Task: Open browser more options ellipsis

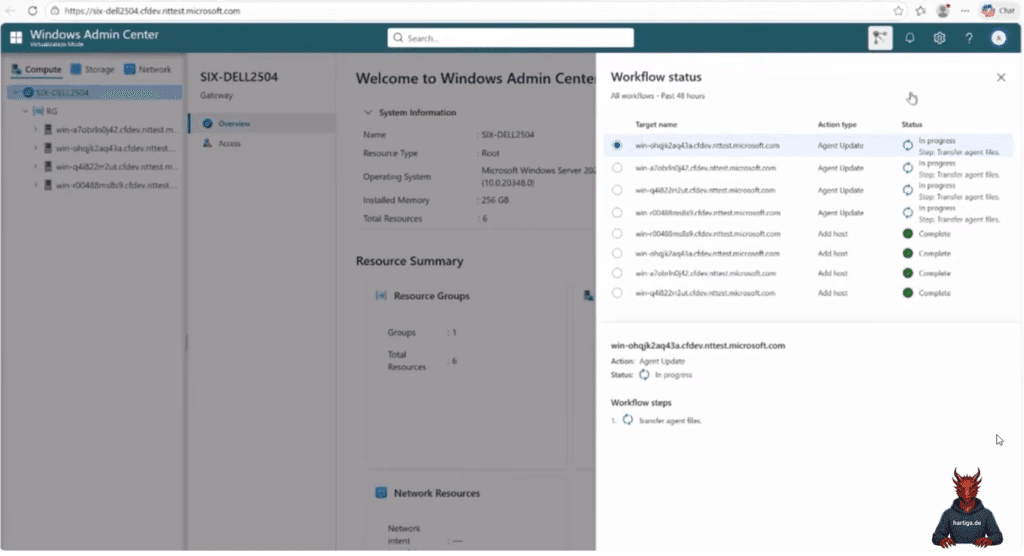Action: (965, 10)
